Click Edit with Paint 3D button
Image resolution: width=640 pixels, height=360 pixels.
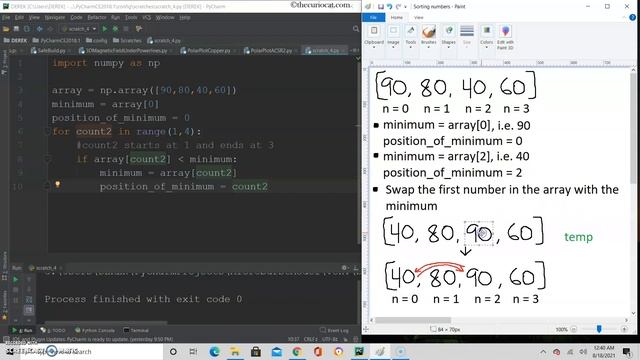click(x=505, y=38)
